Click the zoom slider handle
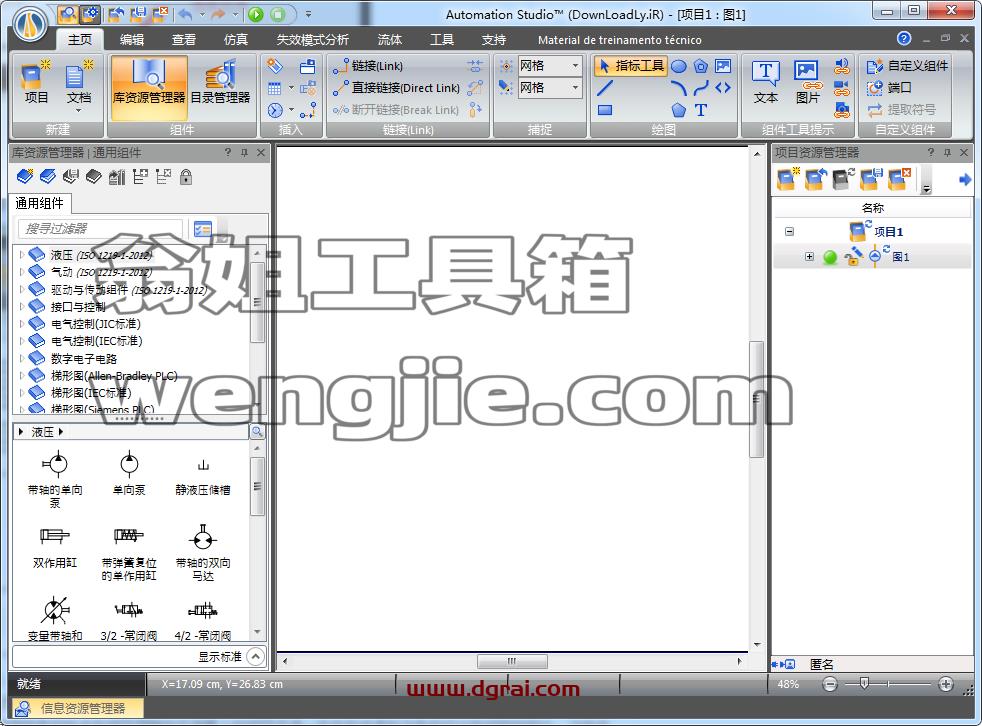 pos(864,684)
